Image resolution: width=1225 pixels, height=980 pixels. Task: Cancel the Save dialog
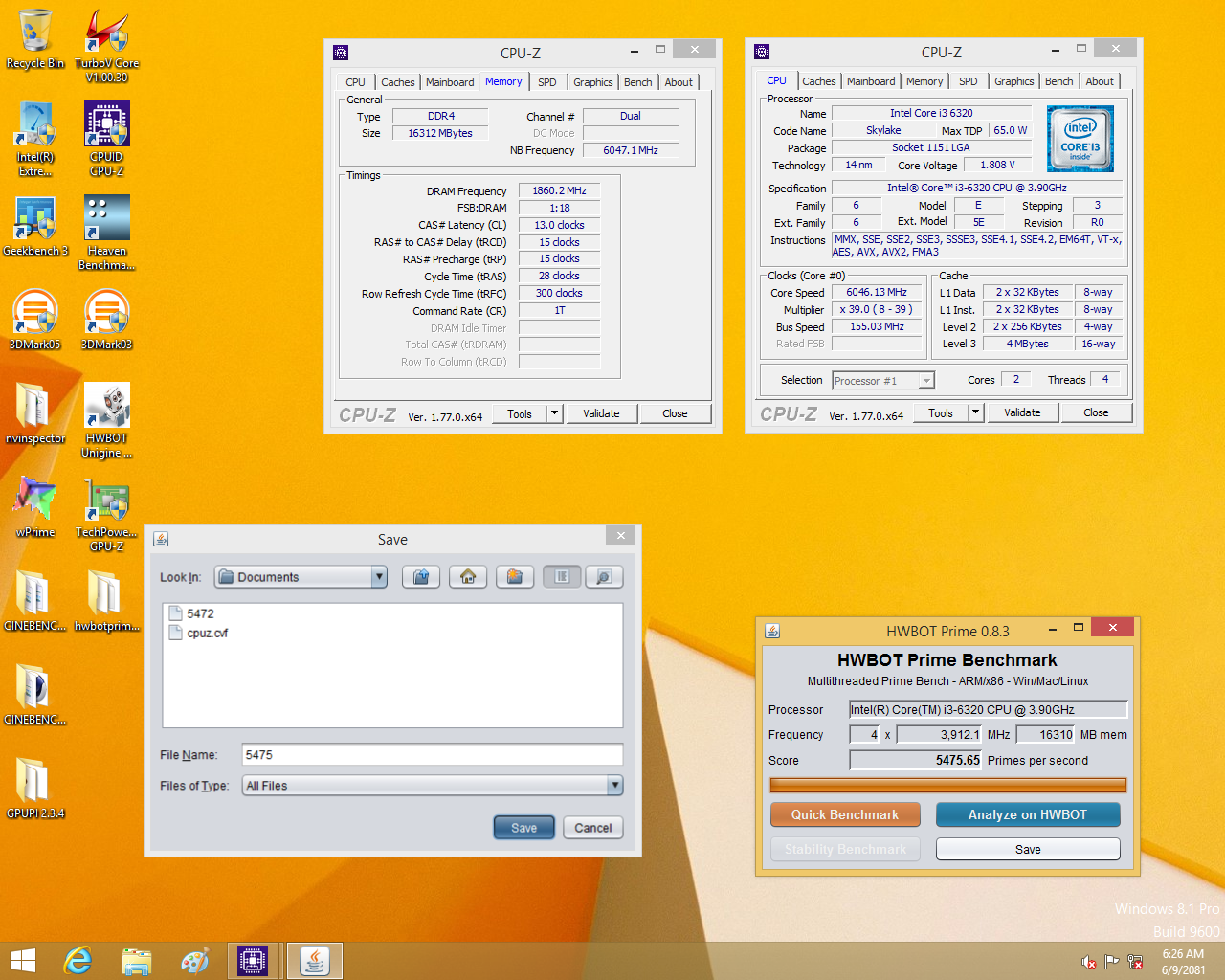click(593, 828)
